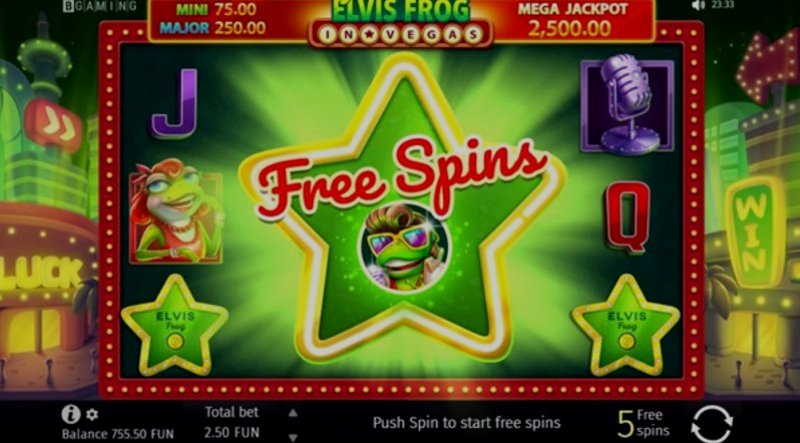Screen dimensions: 800x443
Task: Click the BGaming logo
Action: (99, 6)
